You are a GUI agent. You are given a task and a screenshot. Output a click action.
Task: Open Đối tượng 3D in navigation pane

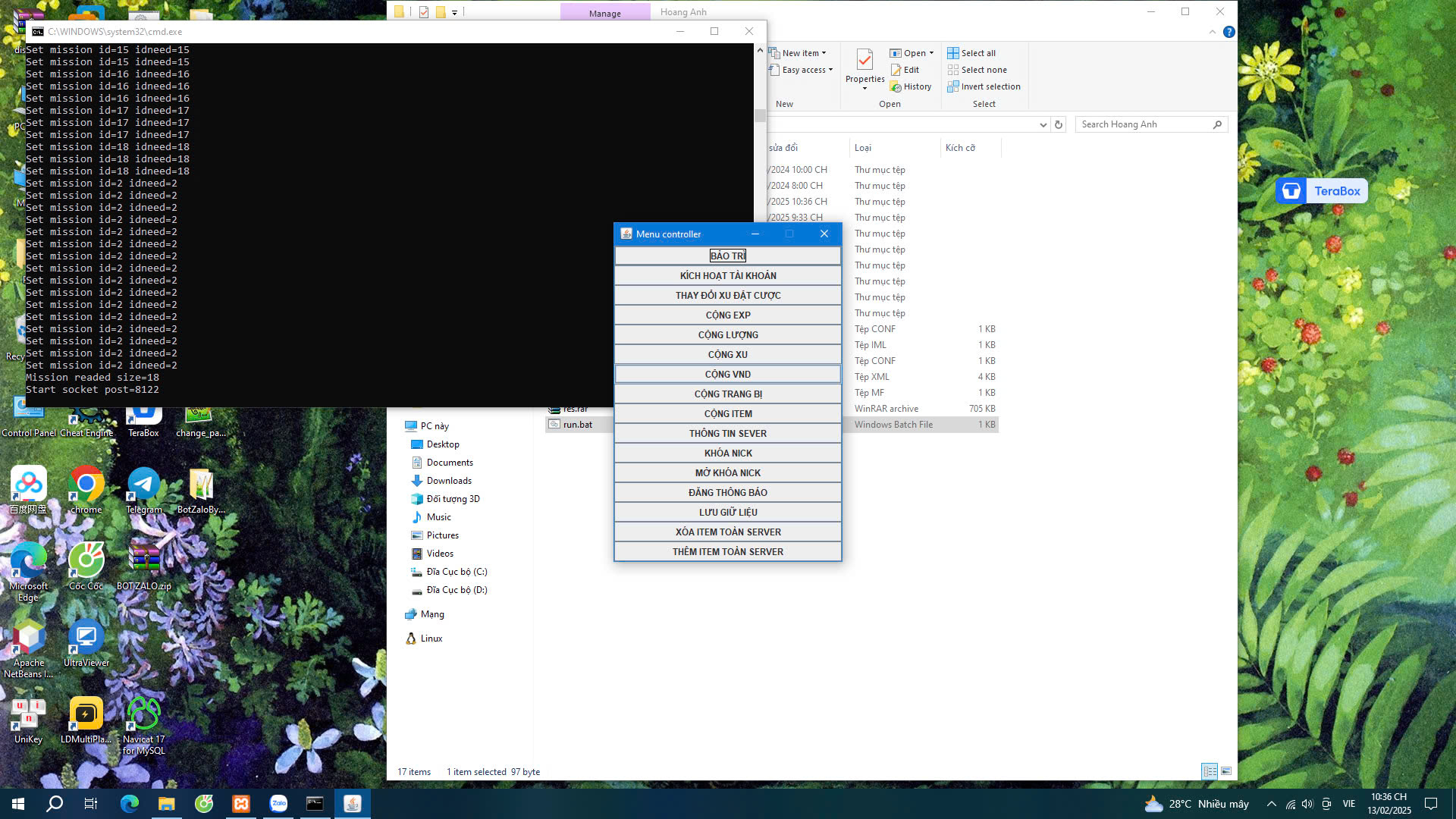pyautogui.click(x=452, y=499)
